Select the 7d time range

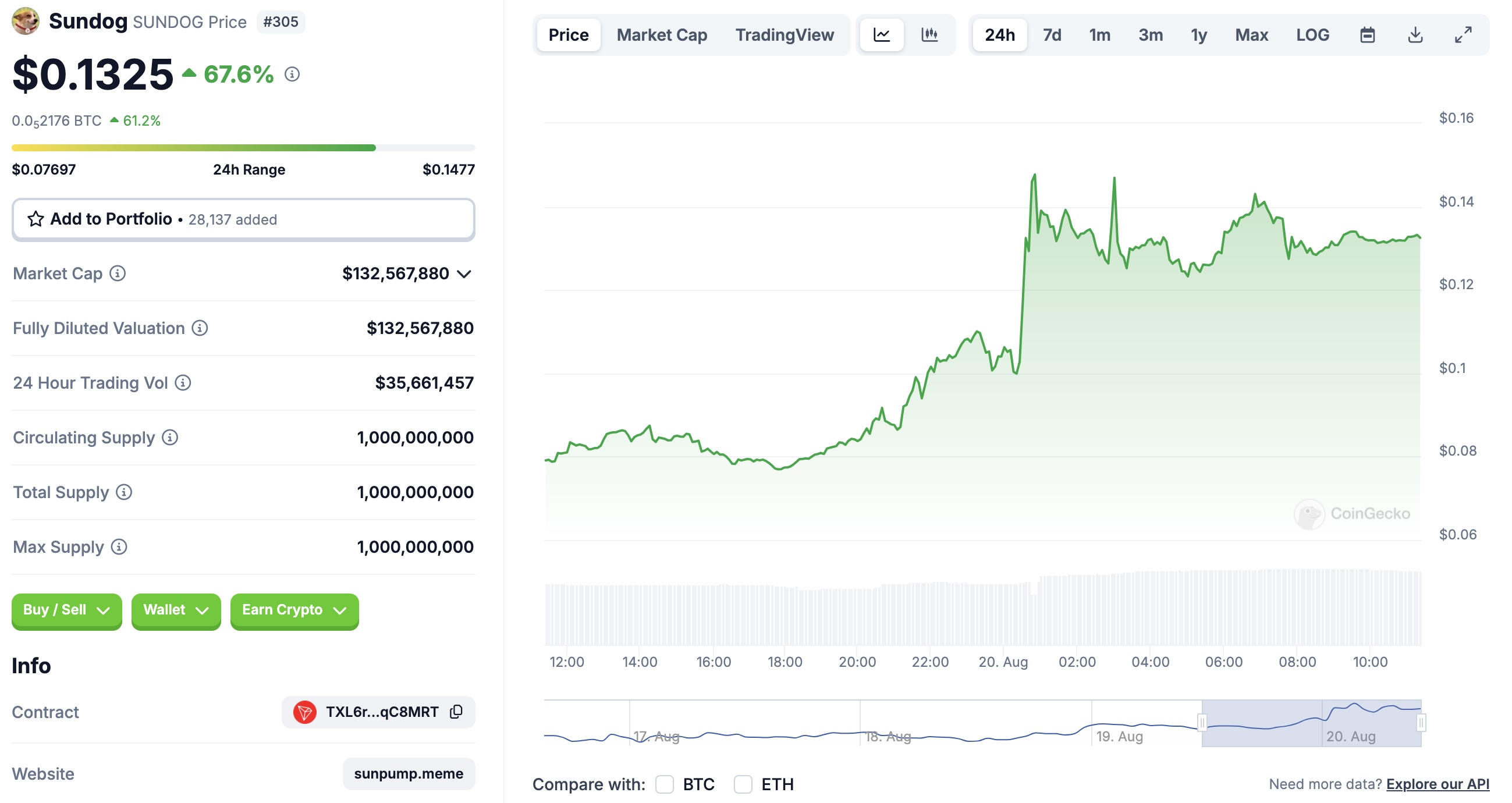(1052, 35)
